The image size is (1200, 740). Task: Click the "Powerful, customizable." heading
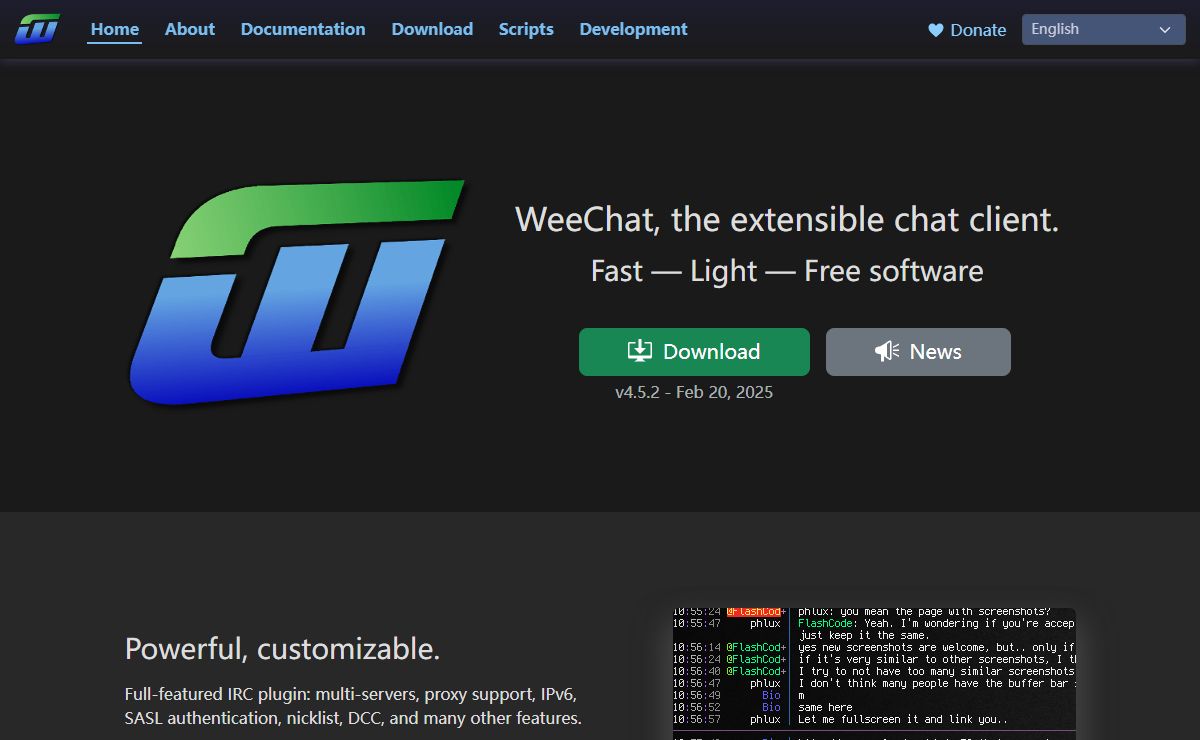click(x=283, y=649)
